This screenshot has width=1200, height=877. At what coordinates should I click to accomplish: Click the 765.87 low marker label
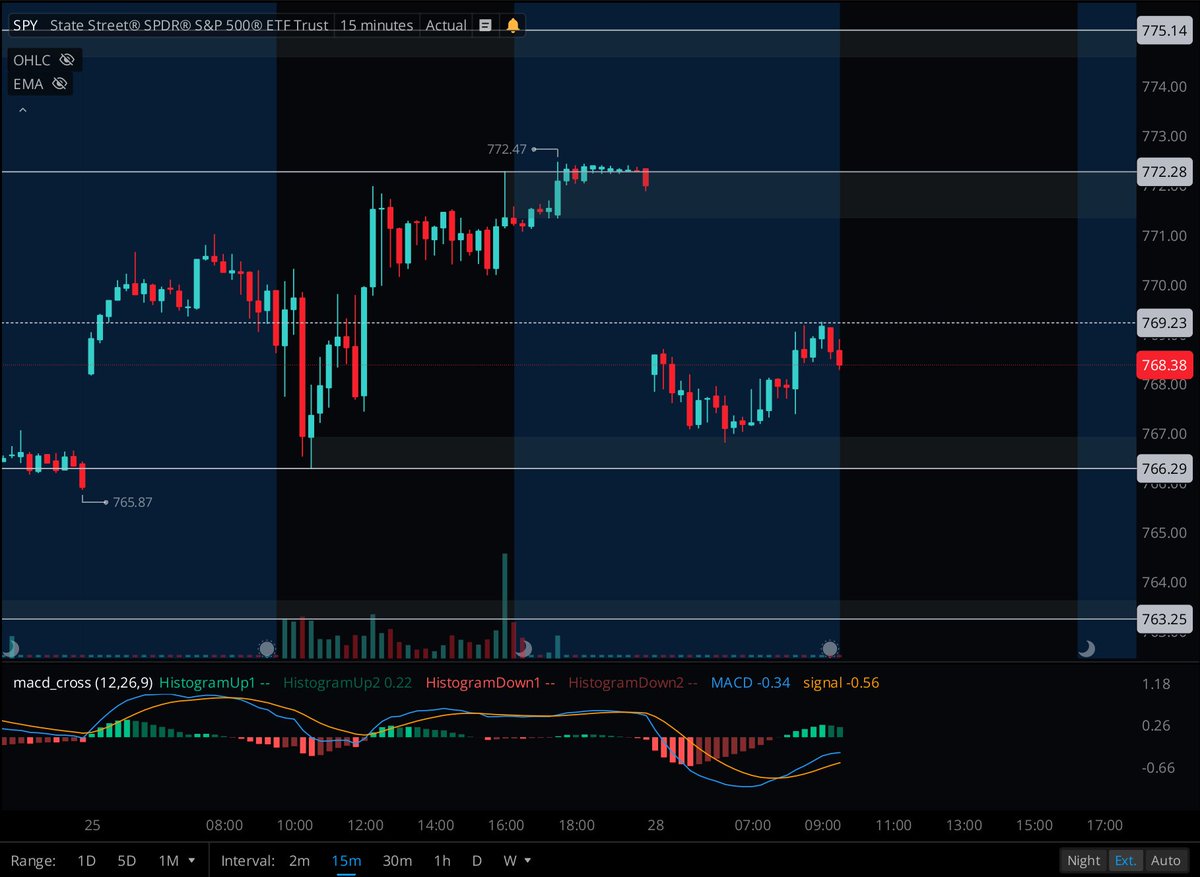[133, 502]
